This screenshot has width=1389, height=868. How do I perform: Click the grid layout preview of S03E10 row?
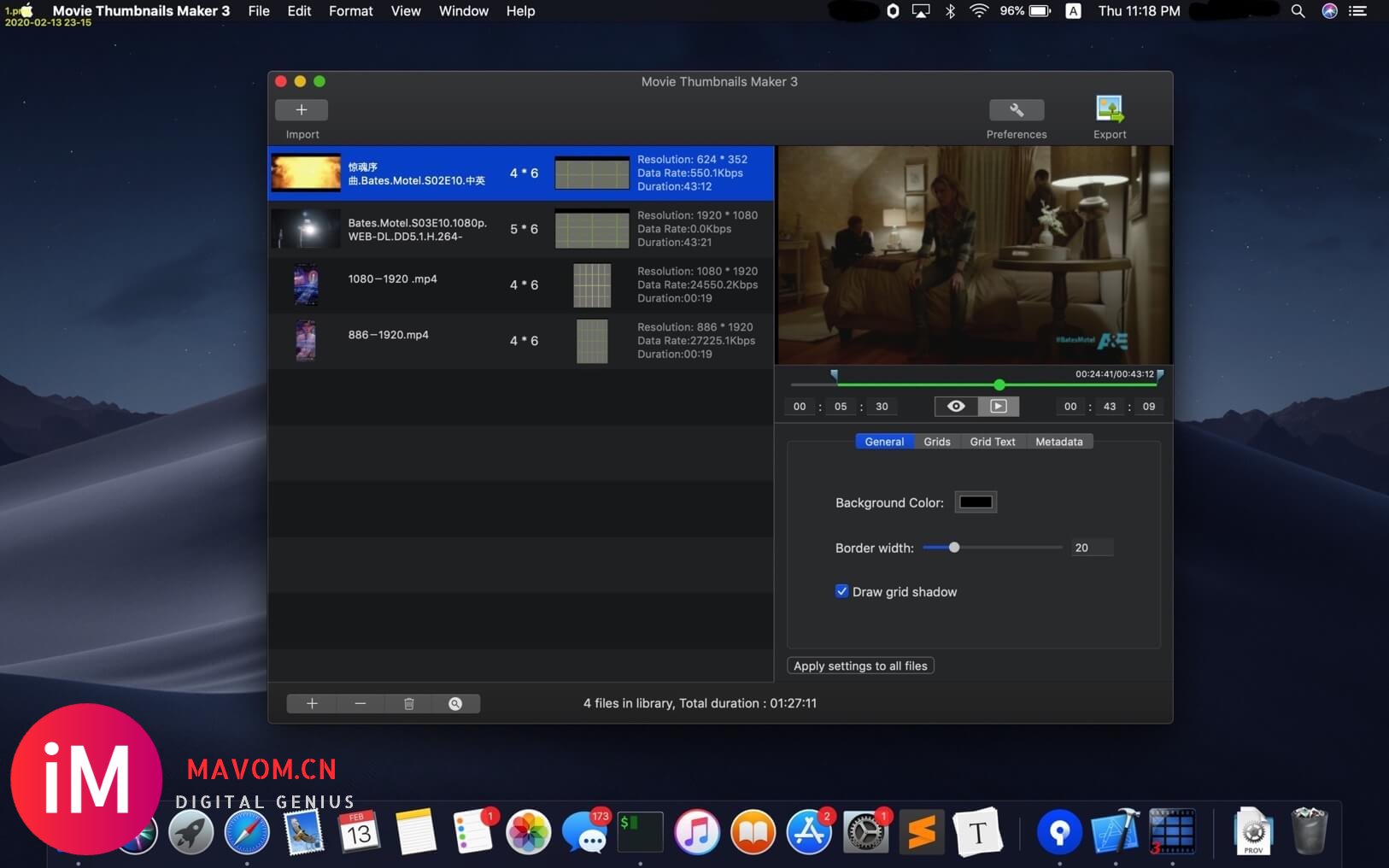[592, 229]
